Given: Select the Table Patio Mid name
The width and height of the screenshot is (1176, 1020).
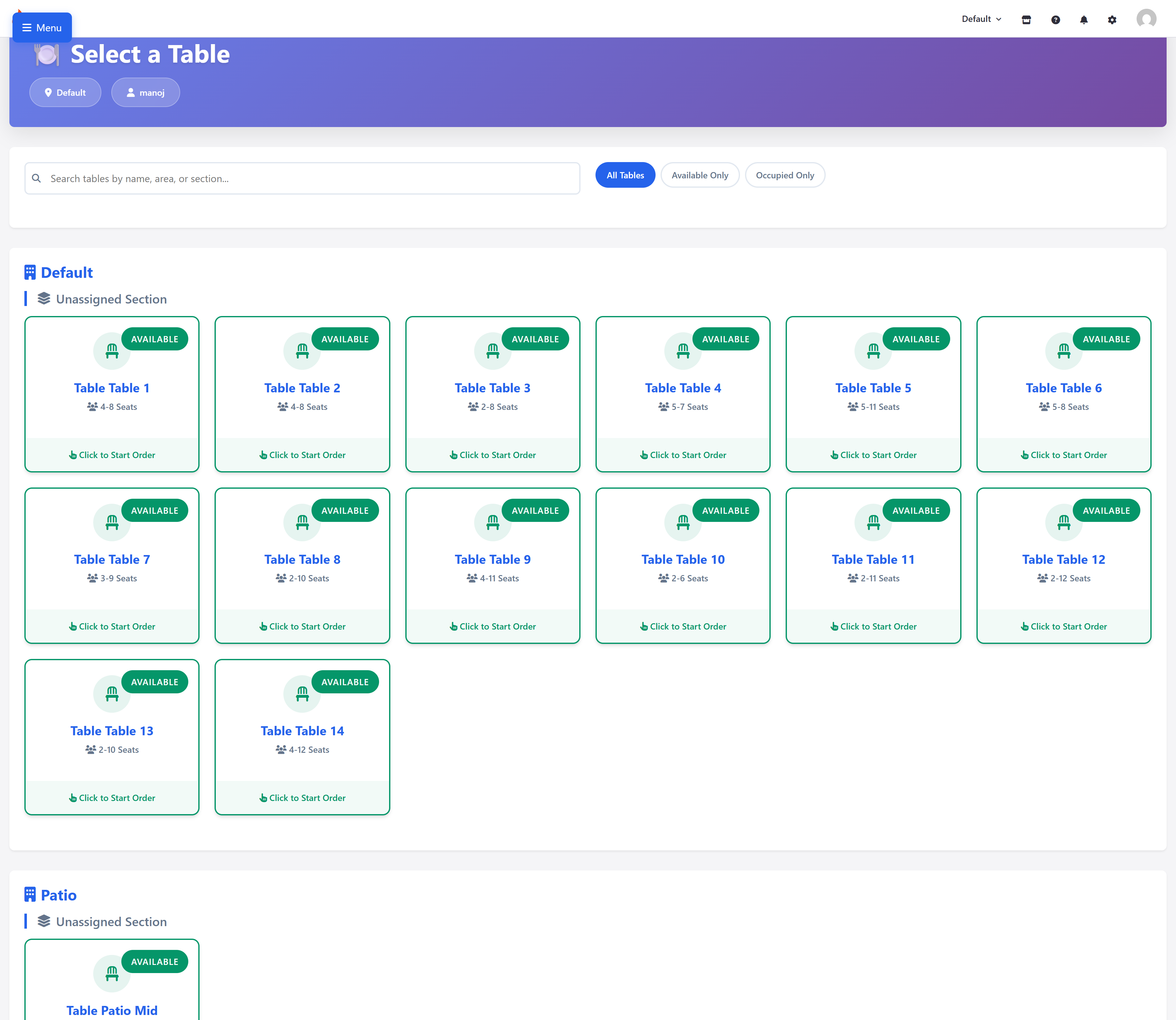Looking at the screenshot, I should tap(112, 1010).
